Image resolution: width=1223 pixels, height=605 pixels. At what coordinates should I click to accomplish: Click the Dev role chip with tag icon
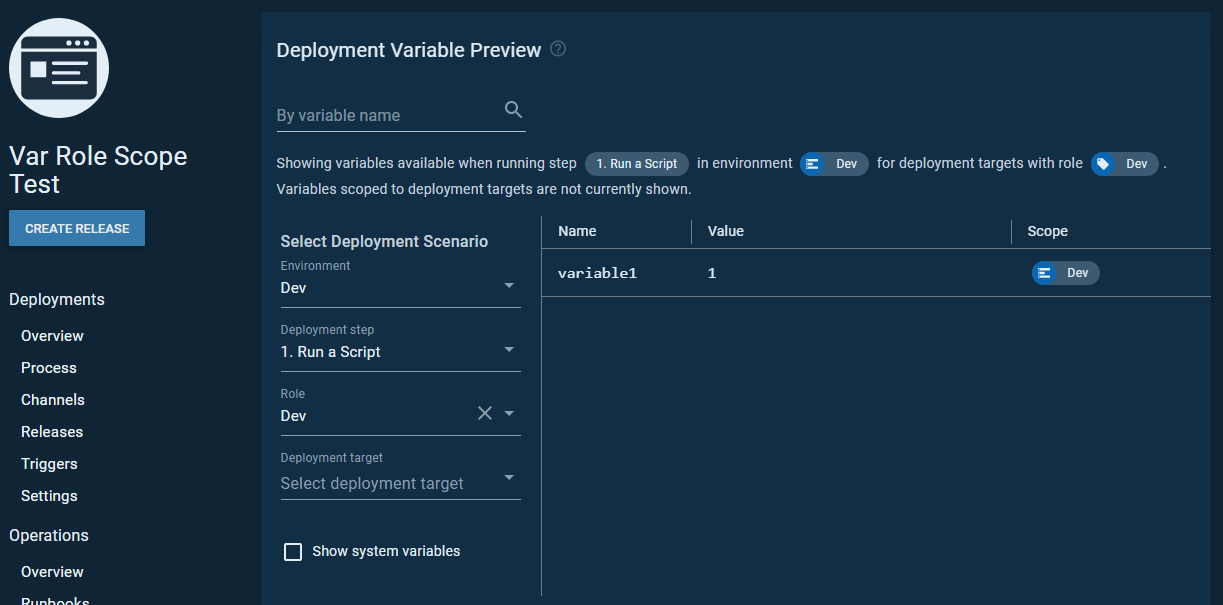(x=1124, y=163)
